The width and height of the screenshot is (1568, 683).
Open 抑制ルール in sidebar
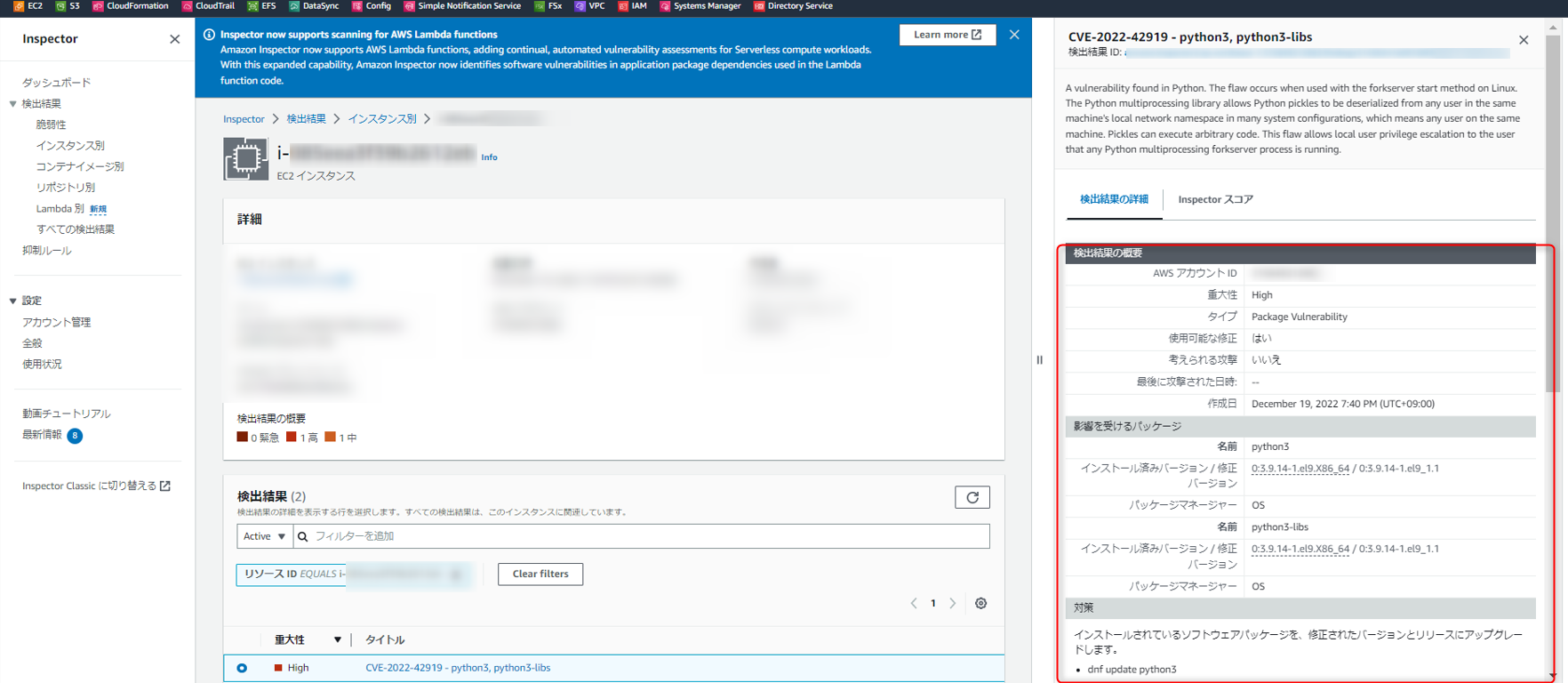[46, 251]
